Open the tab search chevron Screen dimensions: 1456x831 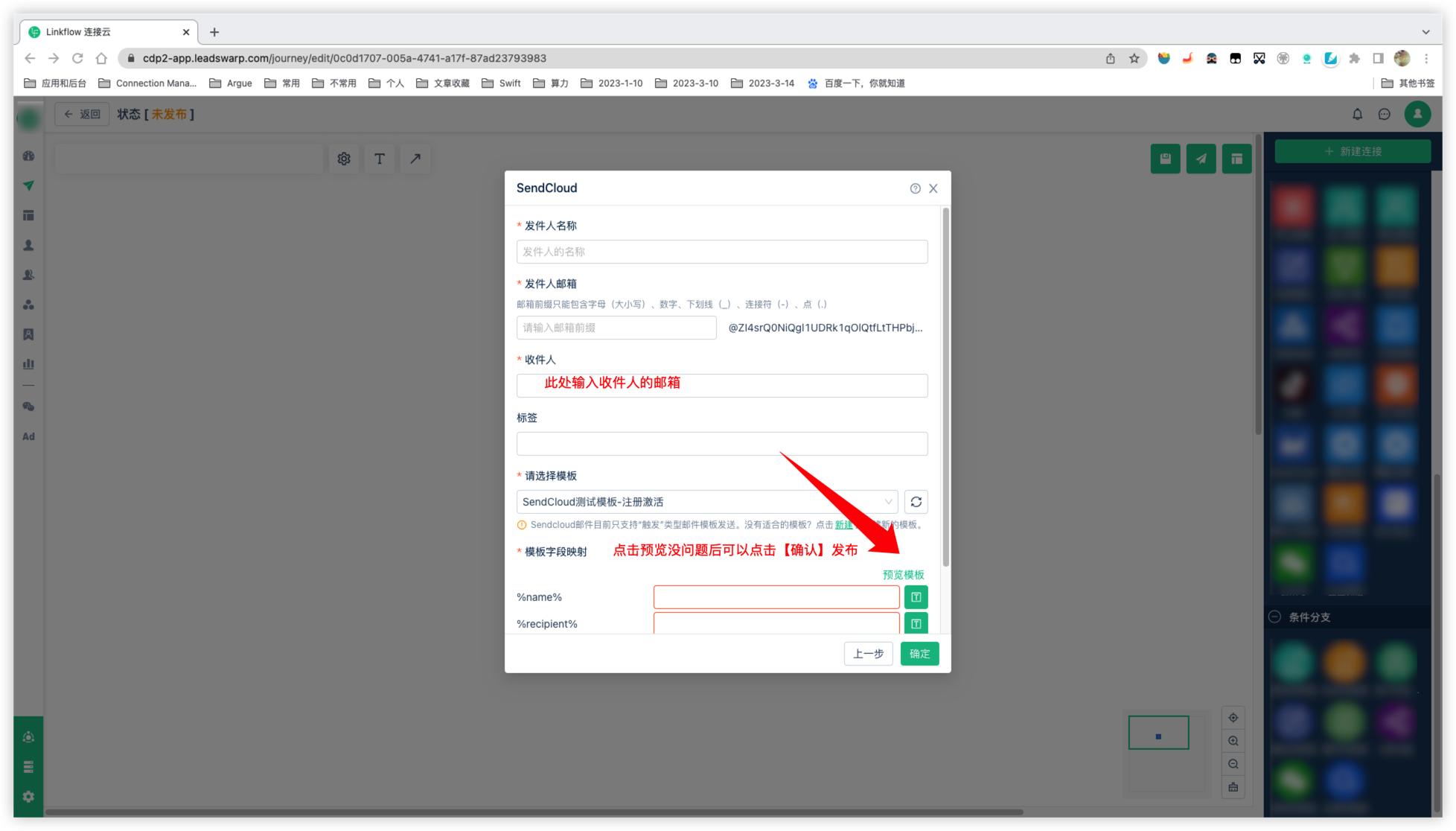pos(1425,32)
